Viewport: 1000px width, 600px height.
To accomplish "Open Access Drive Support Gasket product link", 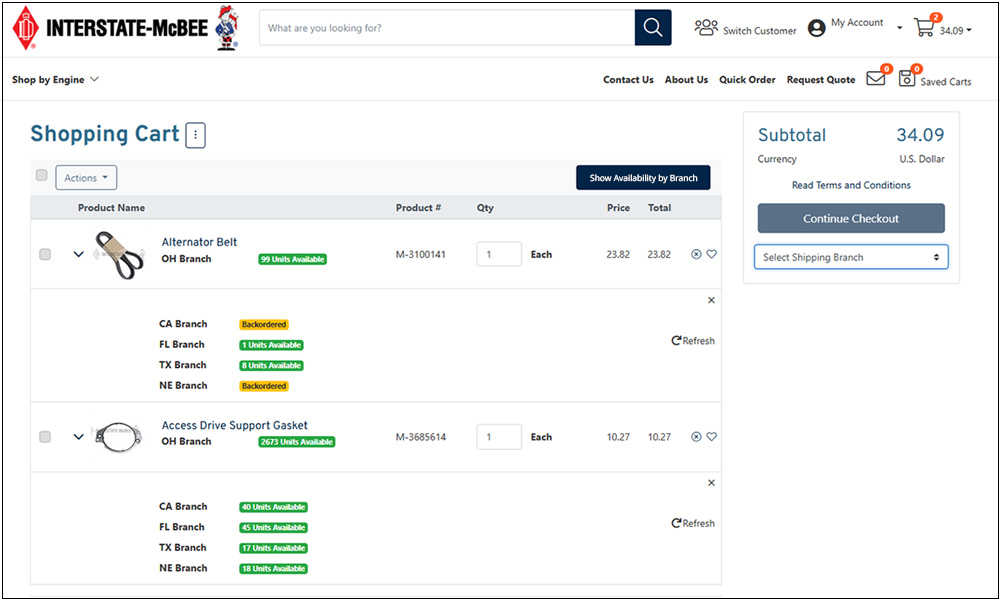I will click(x=234, y=425).
